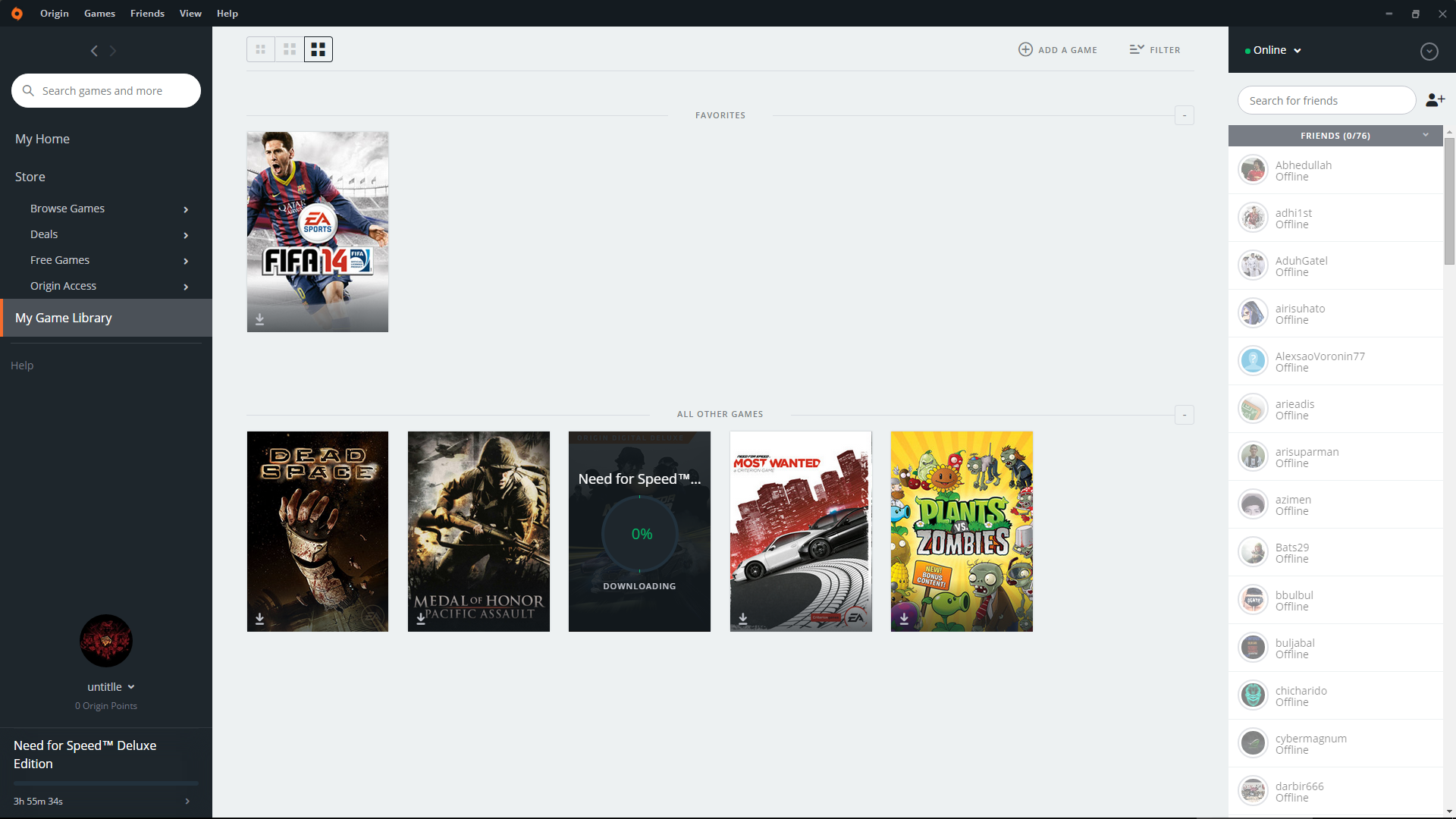1456x819 pixels.
Task: Click Bats29's avatar
Action: click(1253, 552)
